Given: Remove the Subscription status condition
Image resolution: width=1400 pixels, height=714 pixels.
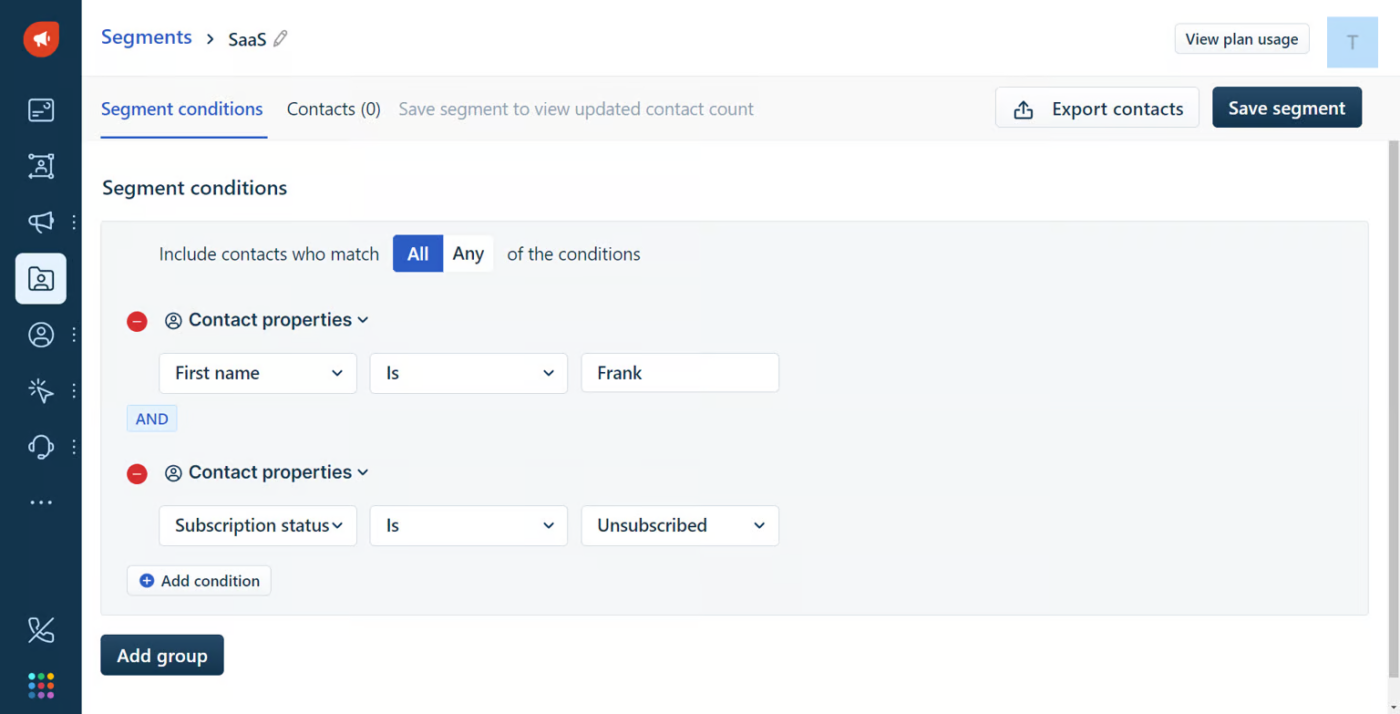Looking at the screenshot, I should tap(137, 474).
